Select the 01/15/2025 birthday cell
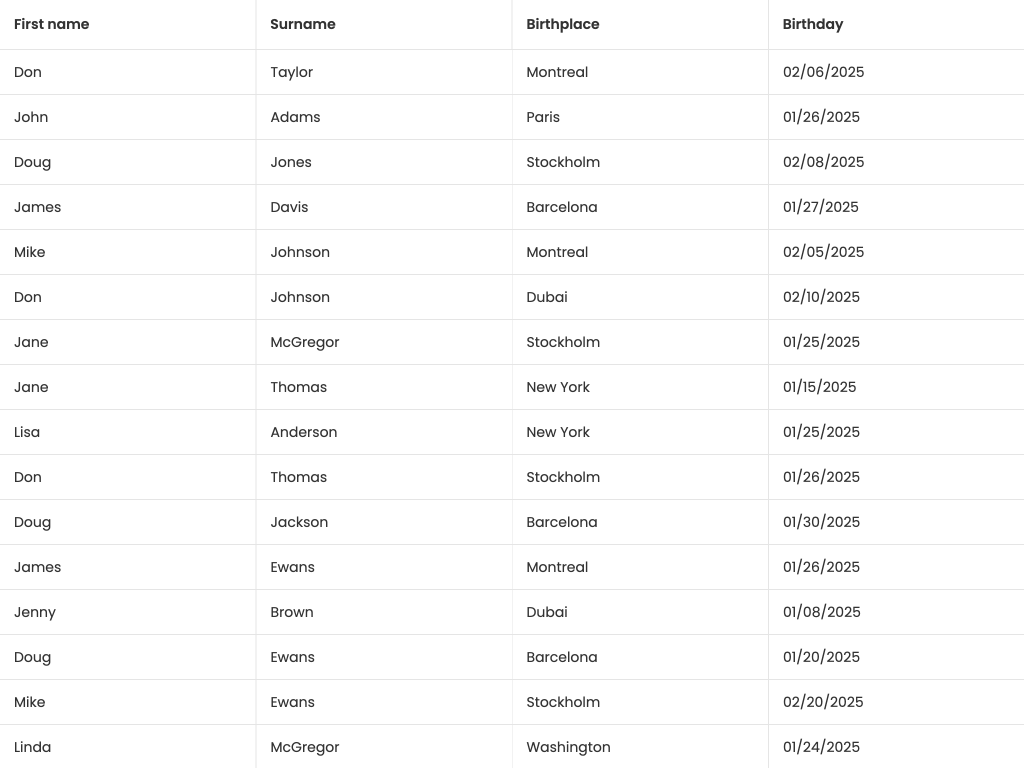Image resolution: width=1024 pixels, height=768 pixels. pos(819,387)
